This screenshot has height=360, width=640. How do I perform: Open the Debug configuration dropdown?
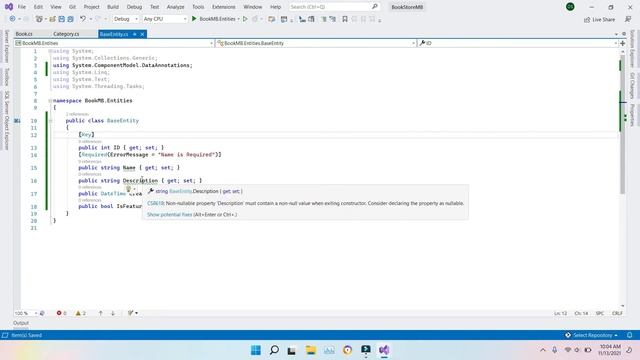pos(126,19)
